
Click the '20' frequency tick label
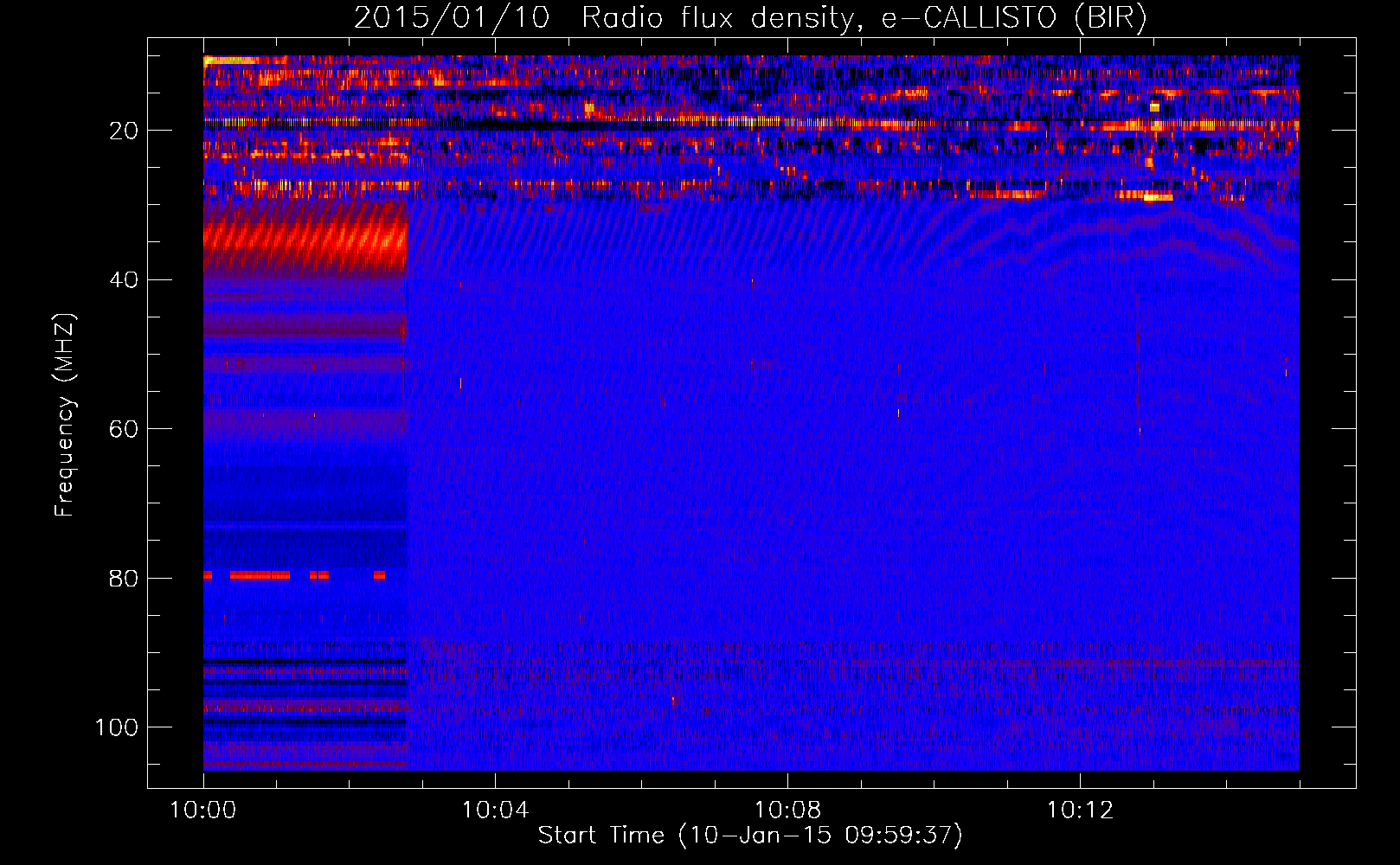click(x=124, y=131)
